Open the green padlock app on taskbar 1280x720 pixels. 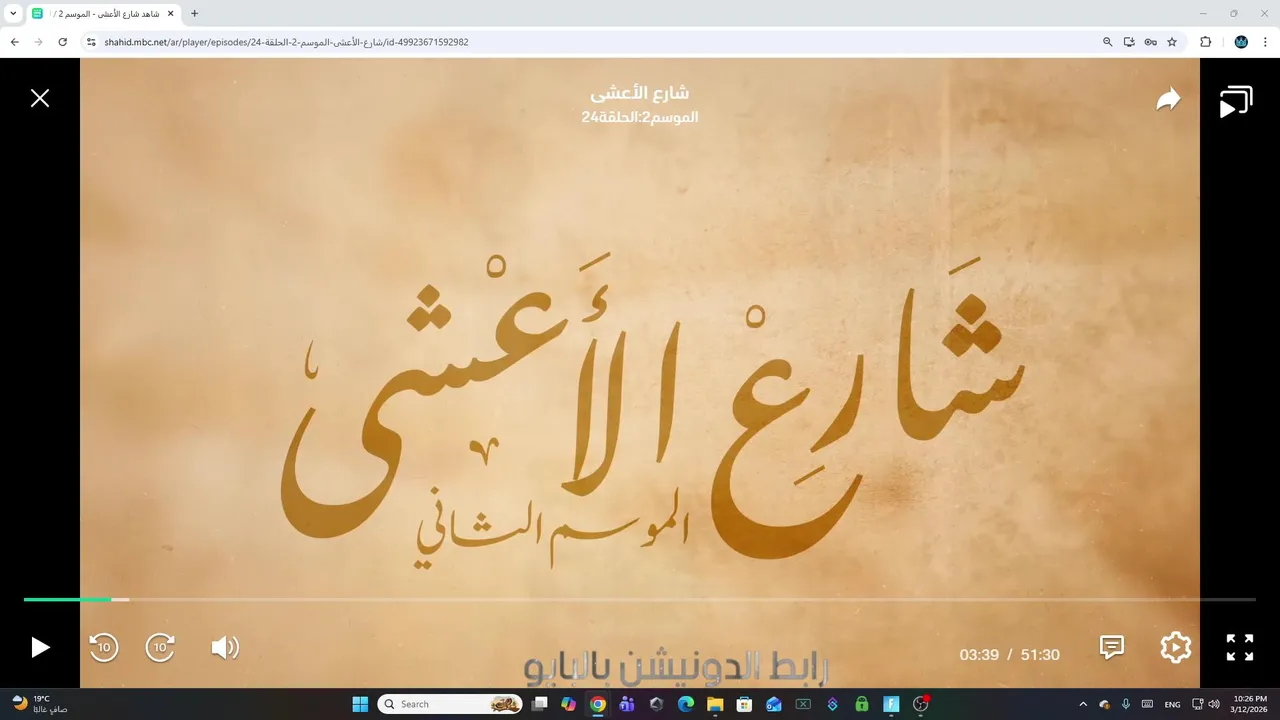point(862,704)
